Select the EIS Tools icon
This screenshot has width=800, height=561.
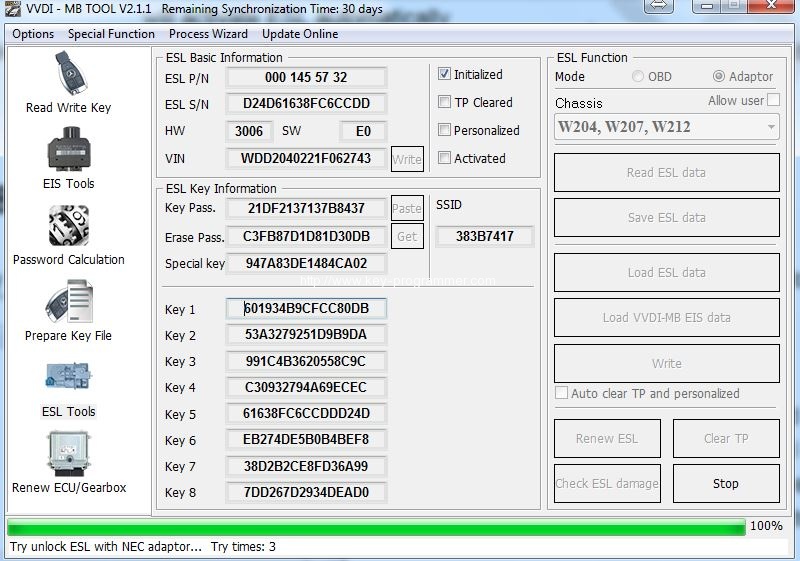tap(68, 152)
